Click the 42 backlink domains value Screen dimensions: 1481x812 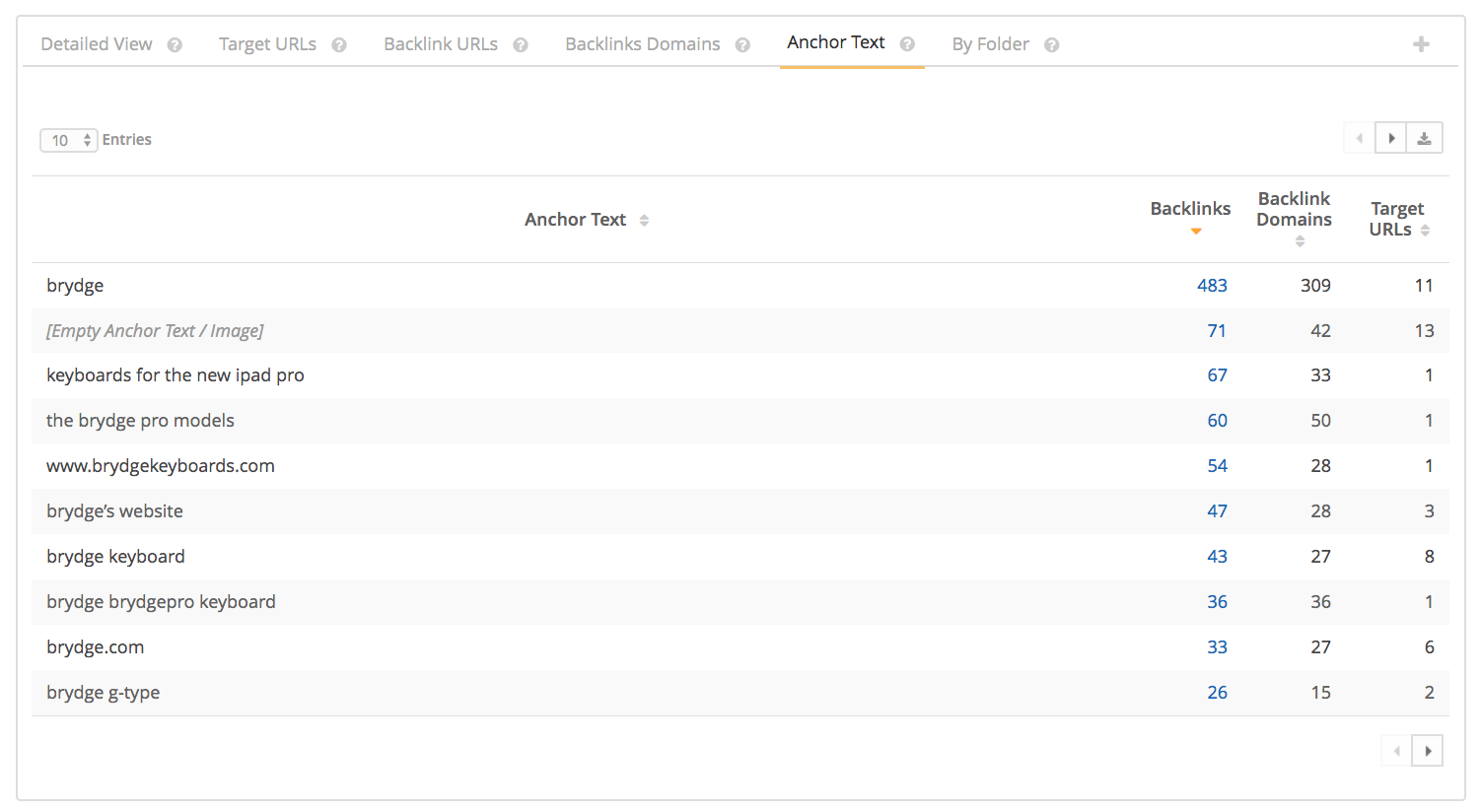[x=1320, y=331]
